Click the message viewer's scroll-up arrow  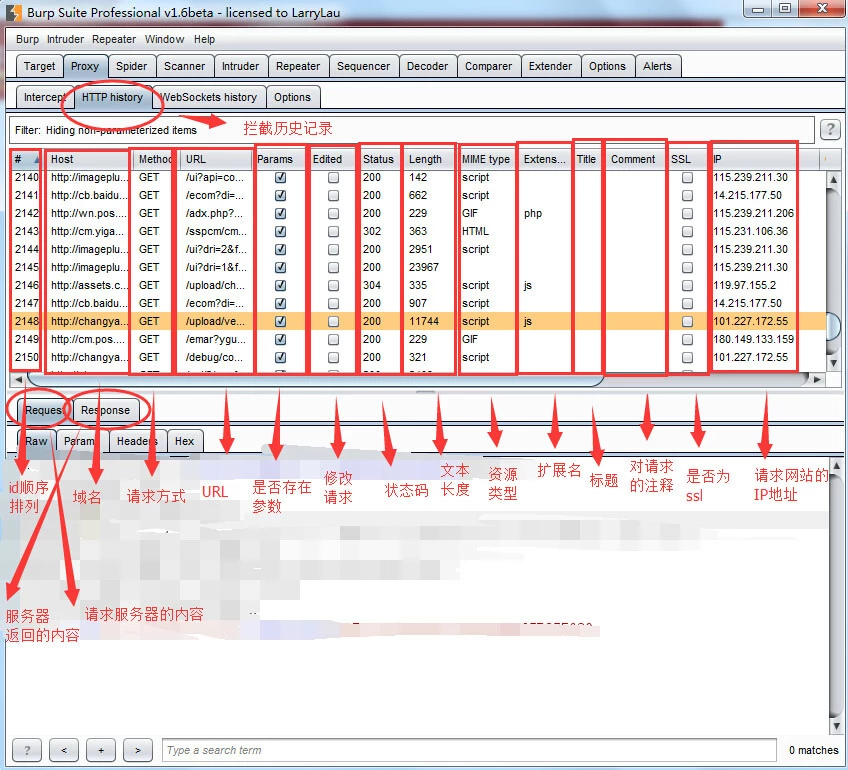coord(836,465)
